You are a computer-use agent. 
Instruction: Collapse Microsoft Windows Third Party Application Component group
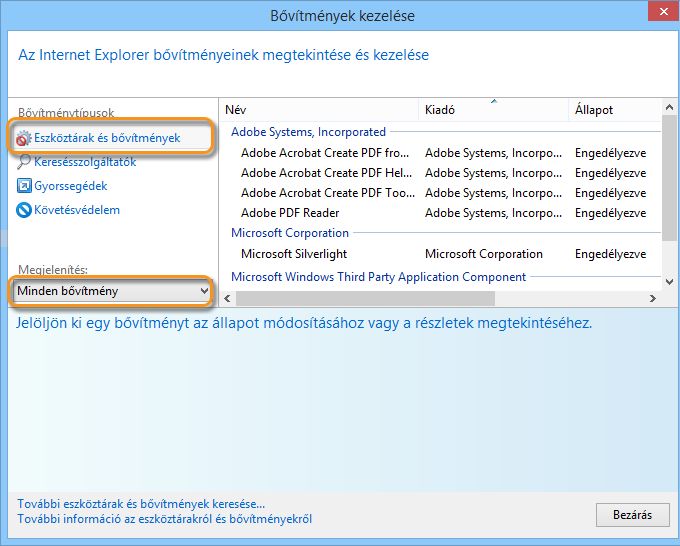click(x=378, y=277)
